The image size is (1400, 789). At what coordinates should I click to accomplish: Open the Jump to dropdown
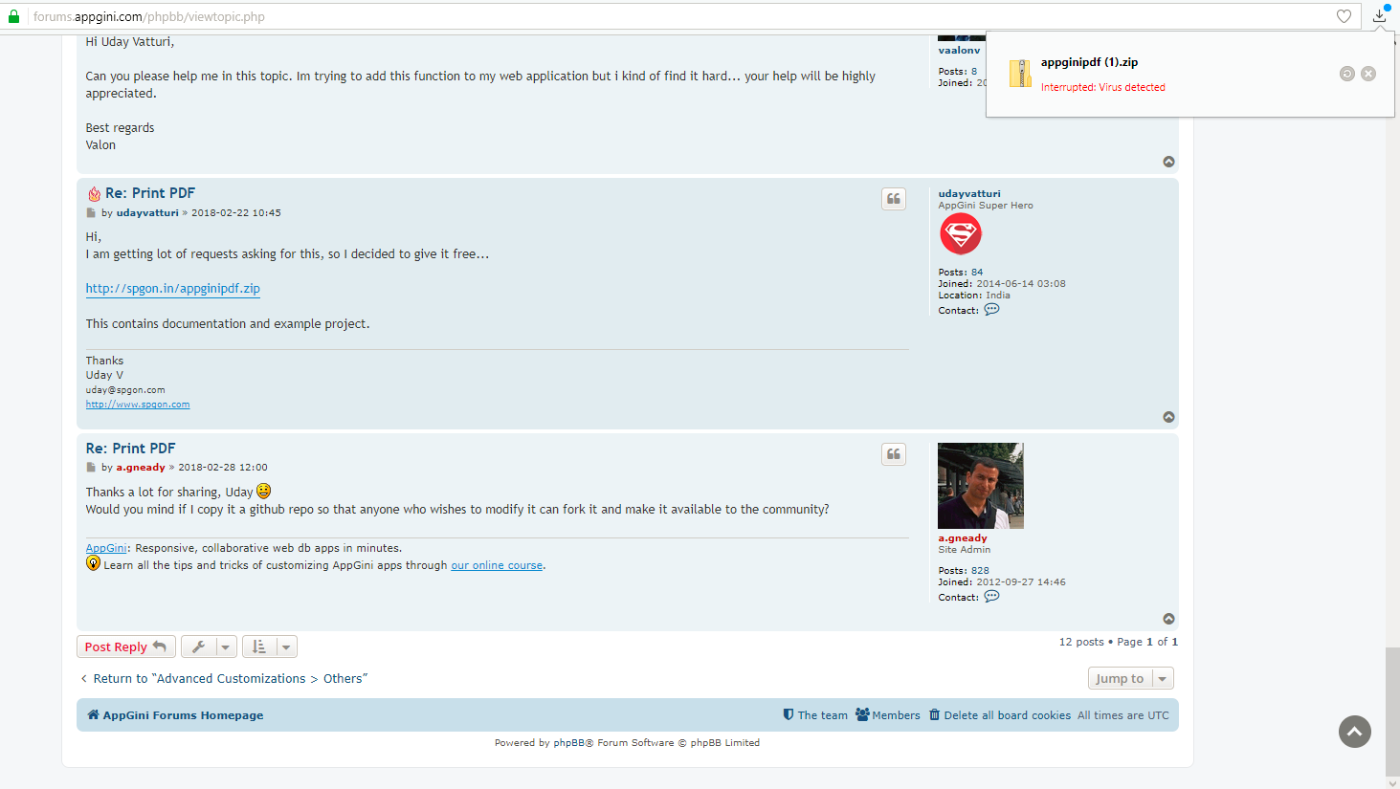click(x=1131, y=678)
